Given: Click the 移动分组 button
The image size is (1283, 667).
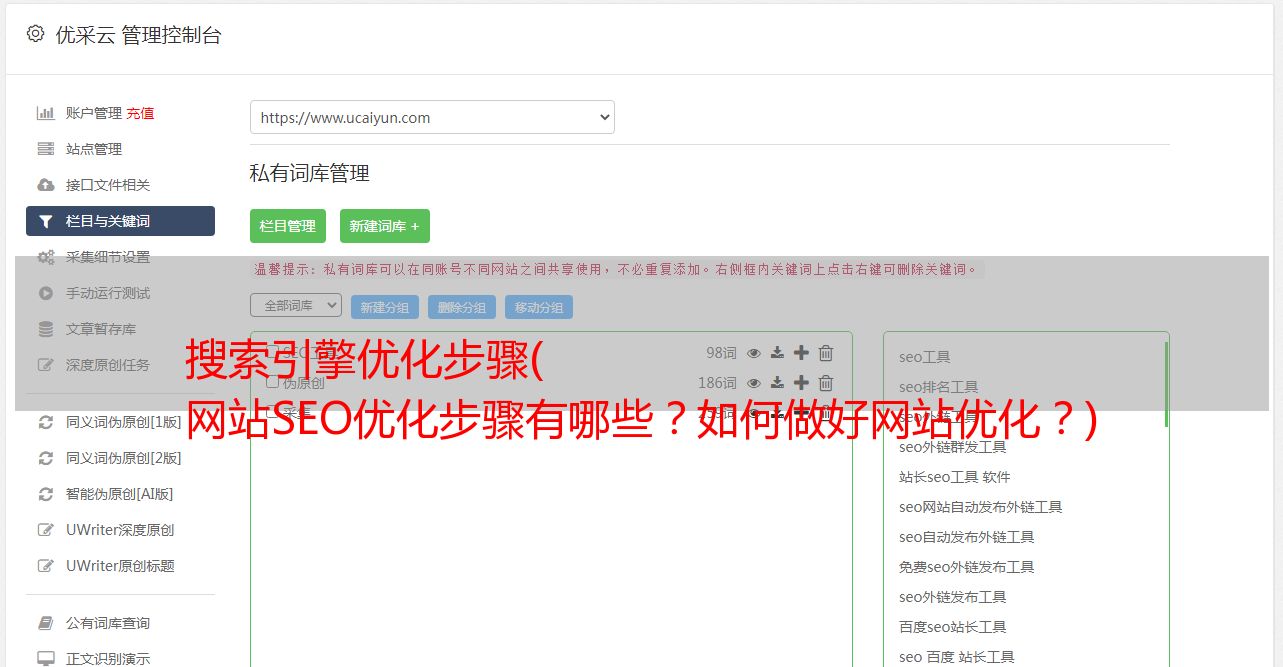Looking at the screenshot, I should click(539, 307).
